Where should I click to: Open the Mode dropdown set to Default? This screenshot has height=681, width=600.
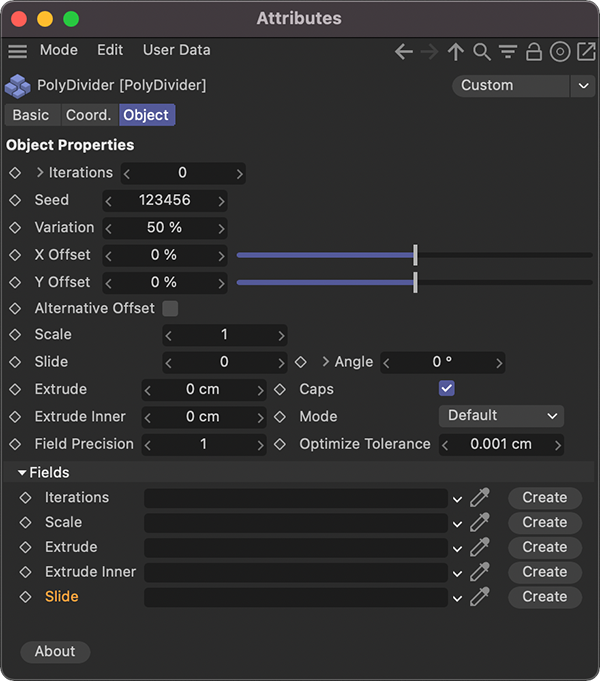tap(501, 416)
